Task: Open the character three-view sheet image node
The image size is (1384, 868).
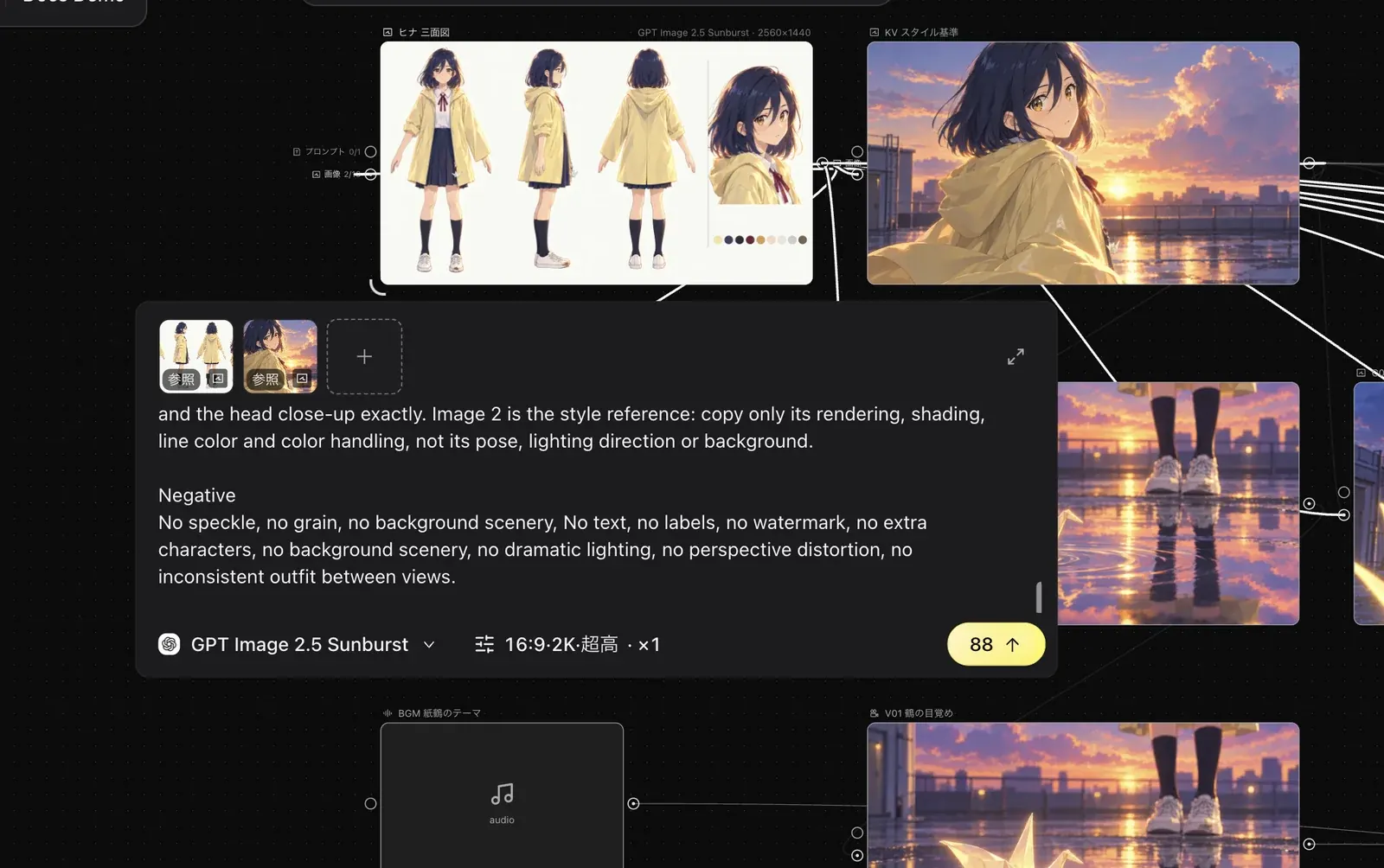Action: click(596, 163)
